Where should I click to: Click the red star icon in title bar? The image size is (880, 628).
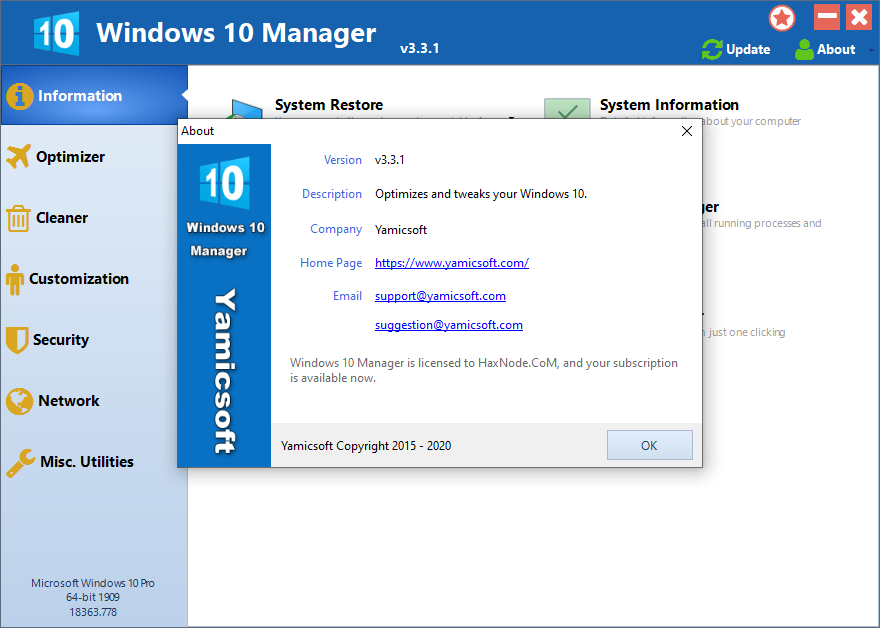[782, 18]
